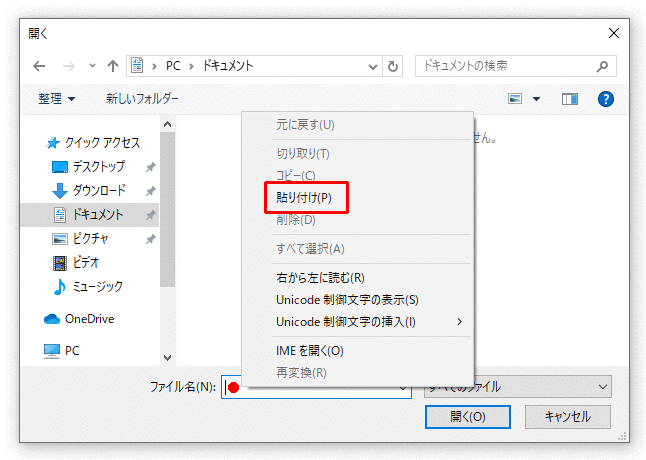Screen dimensions: 646x460
Task: Click the change view icon
Action: pos(516,99)
